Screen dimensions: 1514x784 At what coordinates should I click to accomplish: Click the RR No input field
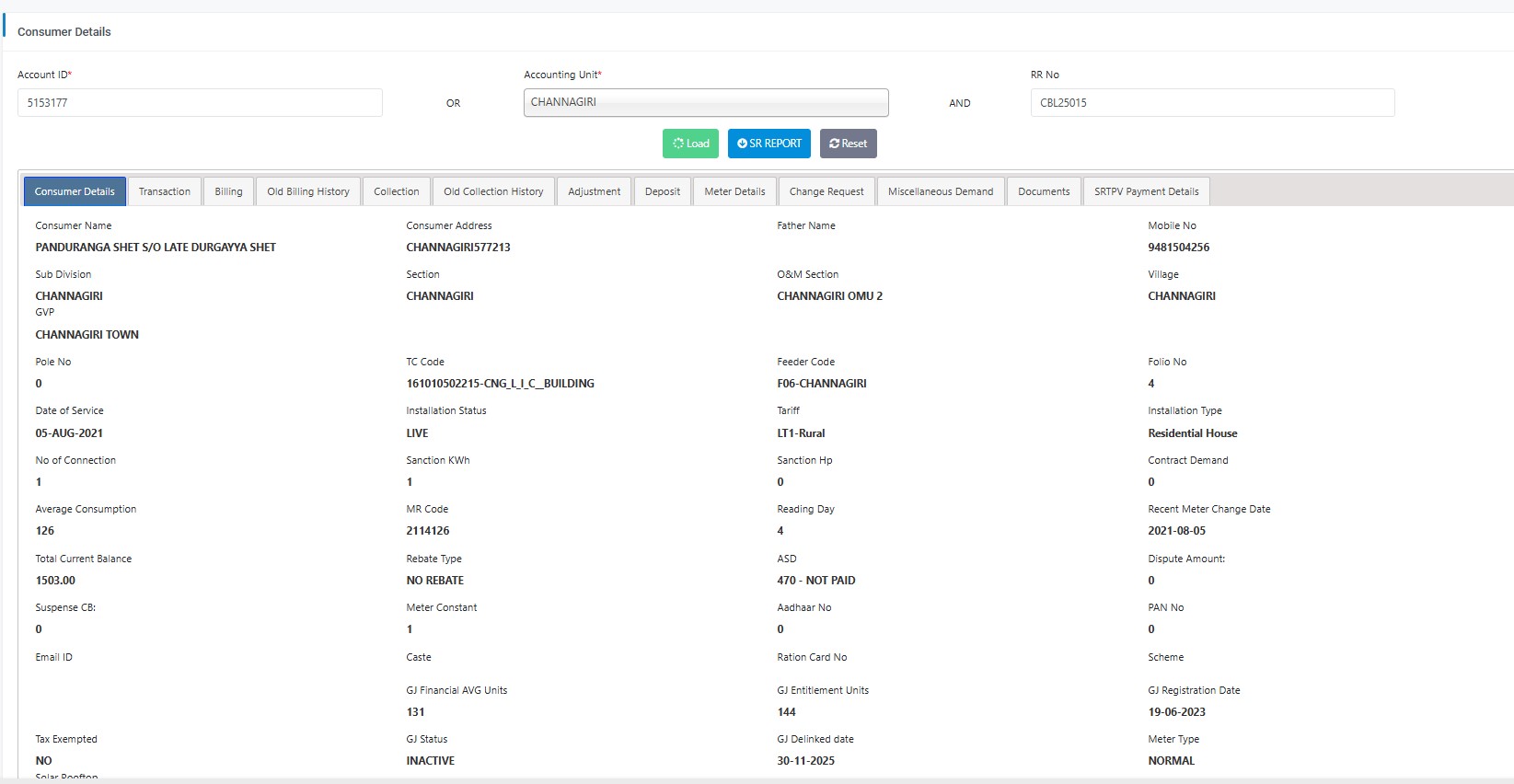pos(1211,102)
